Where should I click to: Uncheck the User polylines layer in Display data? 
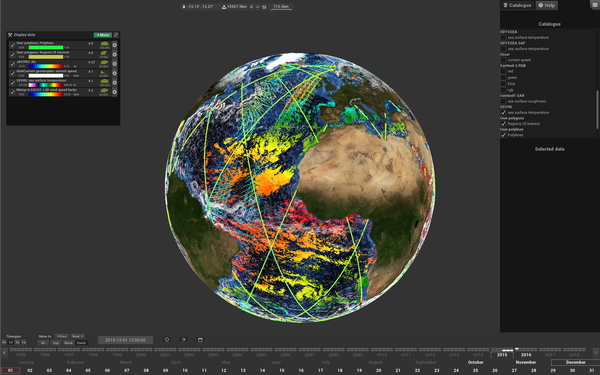point(12,45)
